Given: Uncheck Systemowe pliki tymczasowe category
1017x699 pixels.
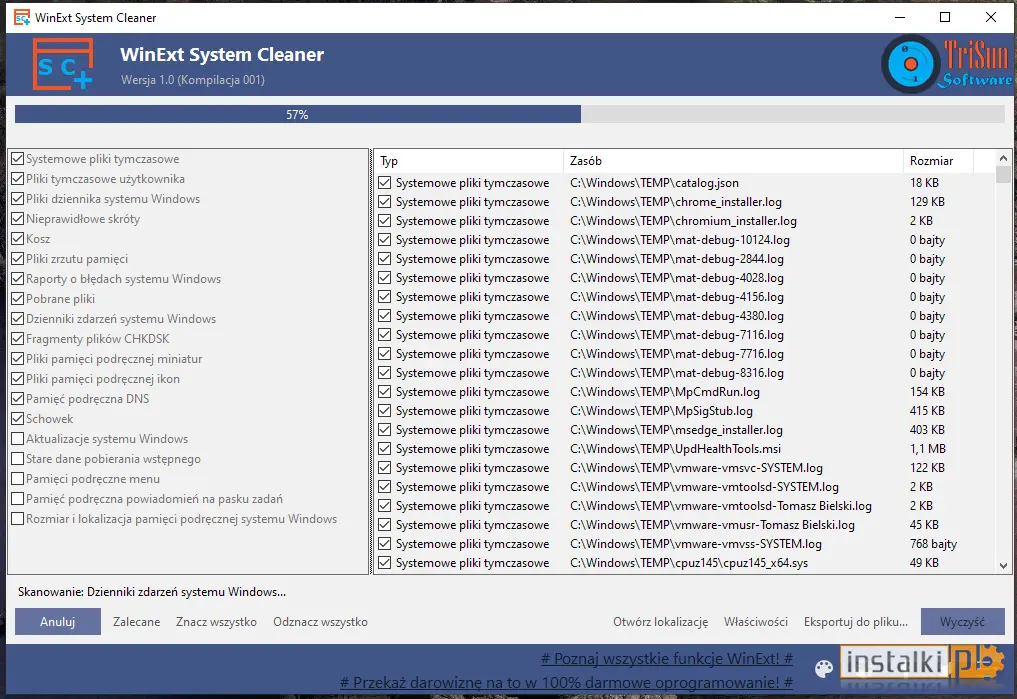Looking at the screenshot, I should point(18,159).
